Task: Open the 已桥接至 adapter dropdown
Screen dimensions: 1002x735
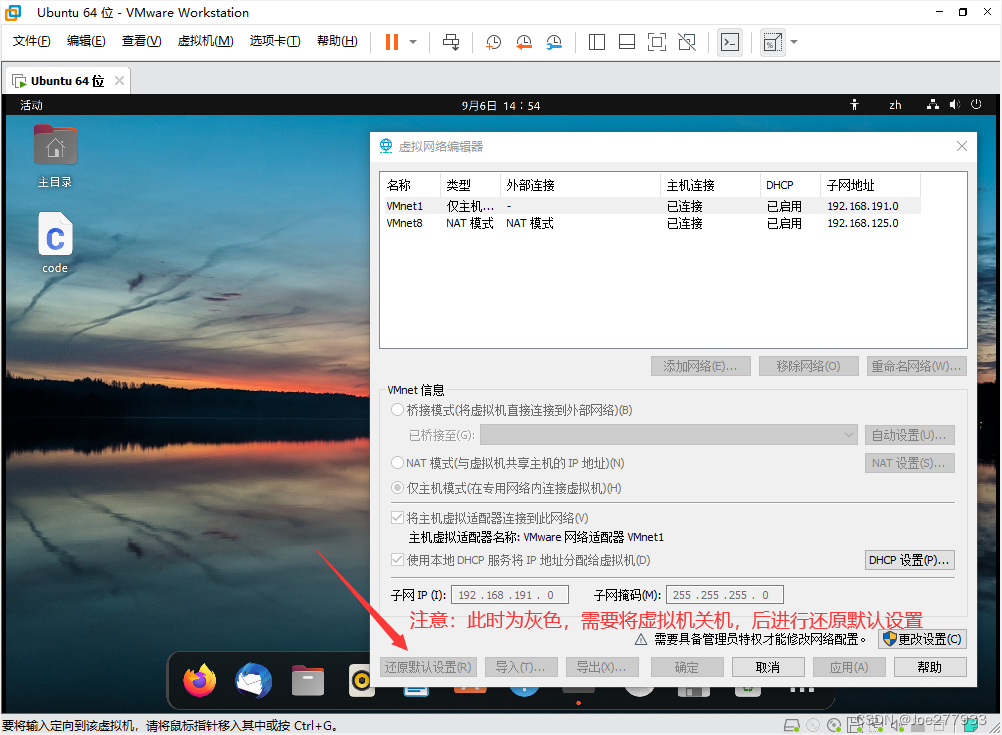Action: (668, 435)
